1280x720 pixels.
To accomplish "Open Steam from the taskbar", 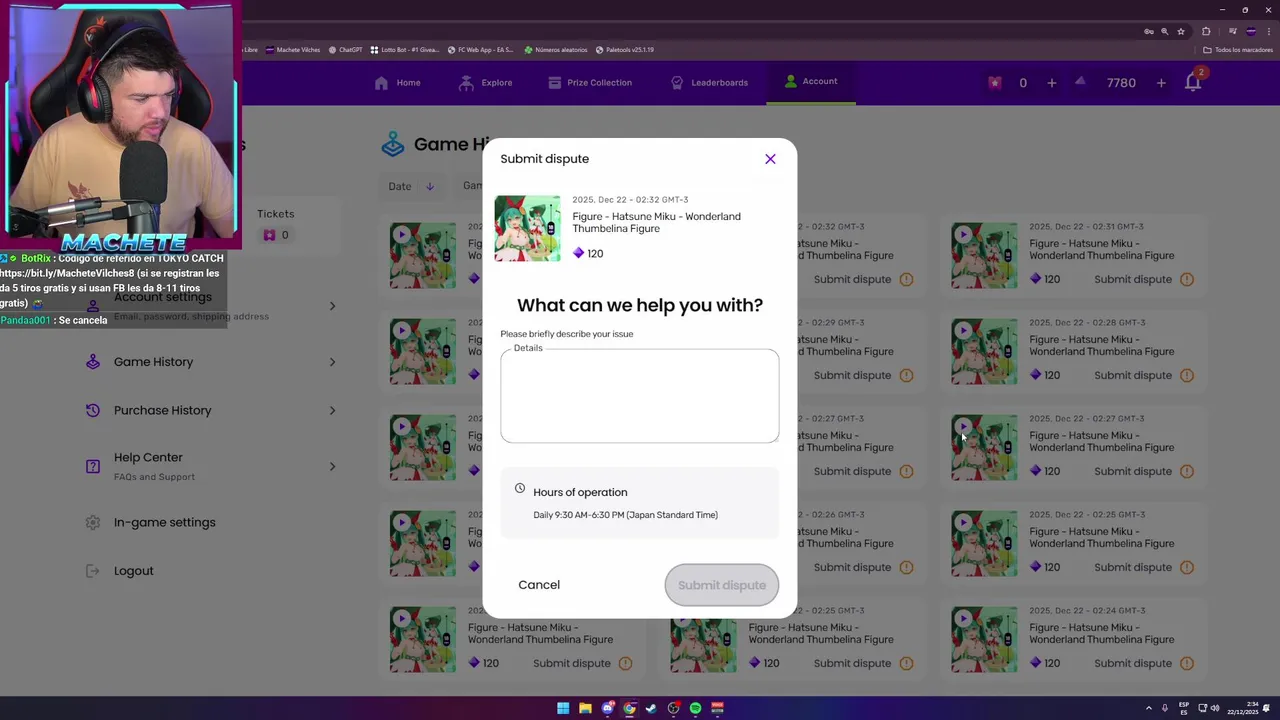I will pos(651,708).
